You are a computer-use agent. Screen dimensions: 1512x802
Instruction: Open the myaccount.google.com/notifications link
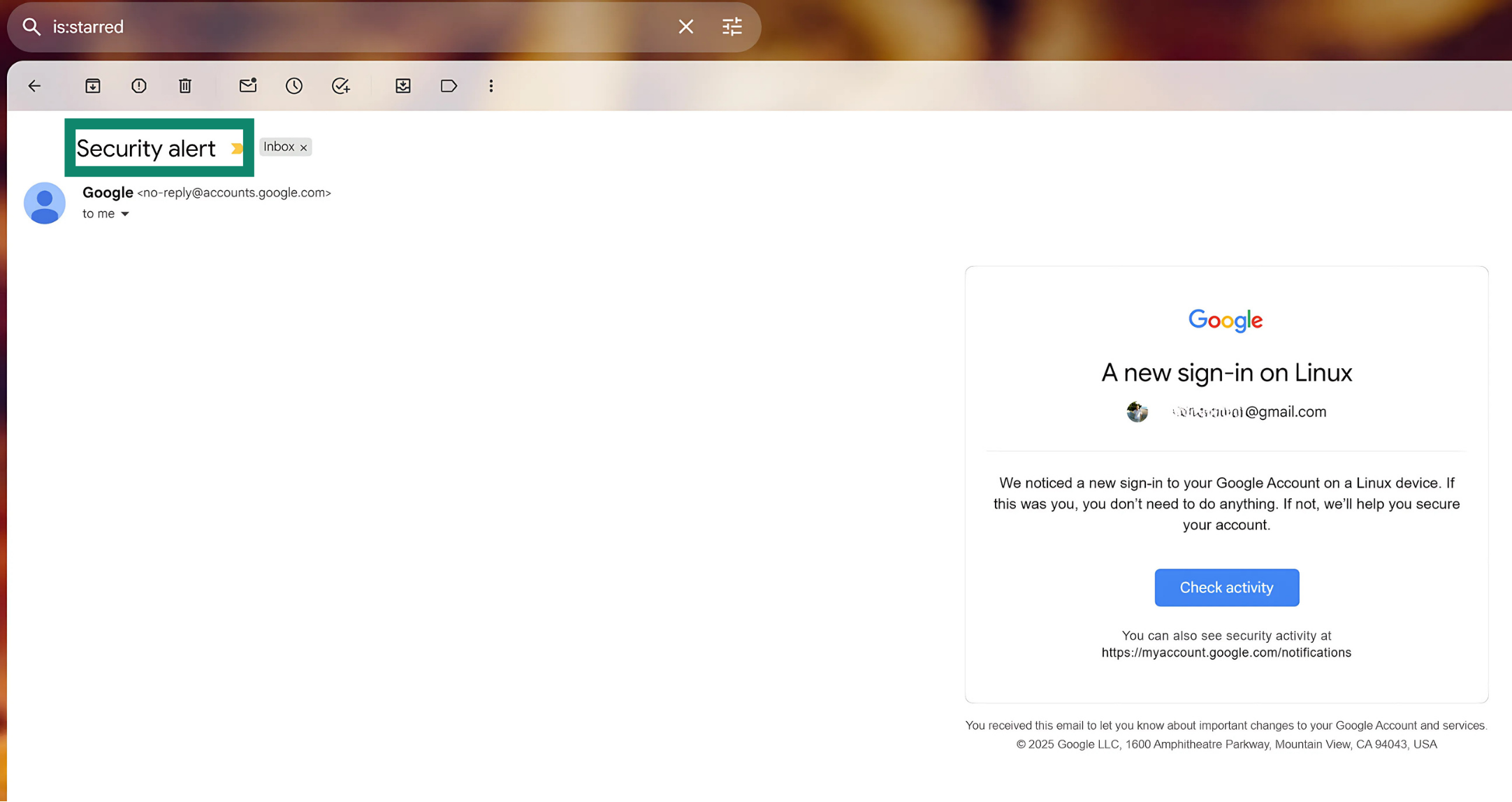click(x=1226, y=652)
